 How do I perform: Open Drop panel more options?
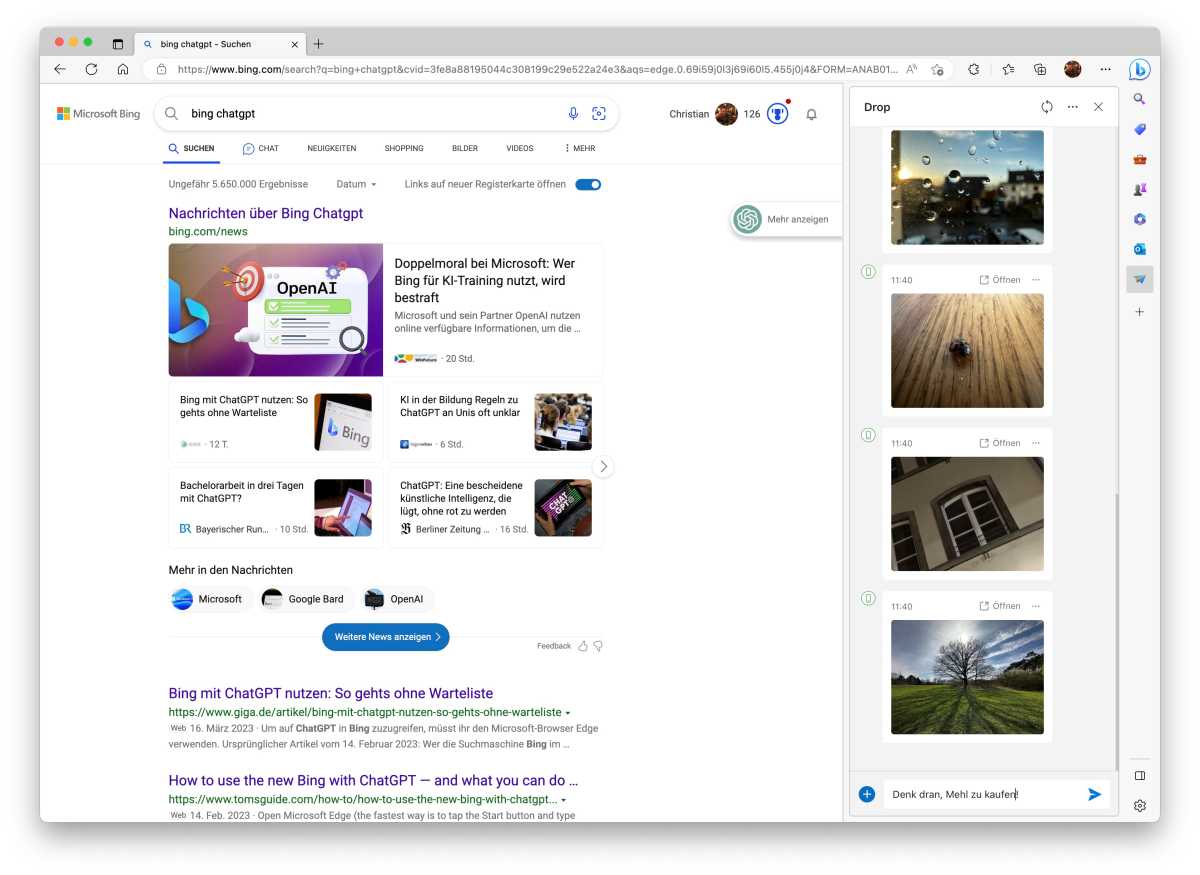click(x=1072, y=107)
